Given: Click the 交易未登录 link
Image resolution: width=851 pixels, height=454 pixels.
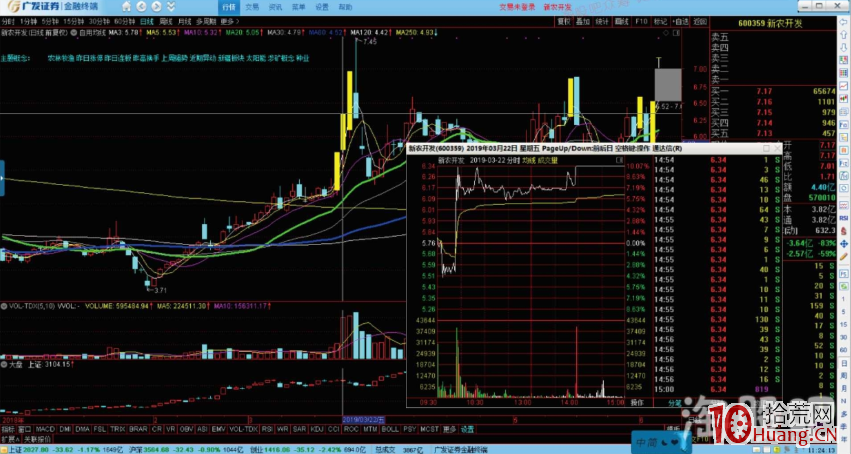Looking at the screenshot, I should [517, 7].
